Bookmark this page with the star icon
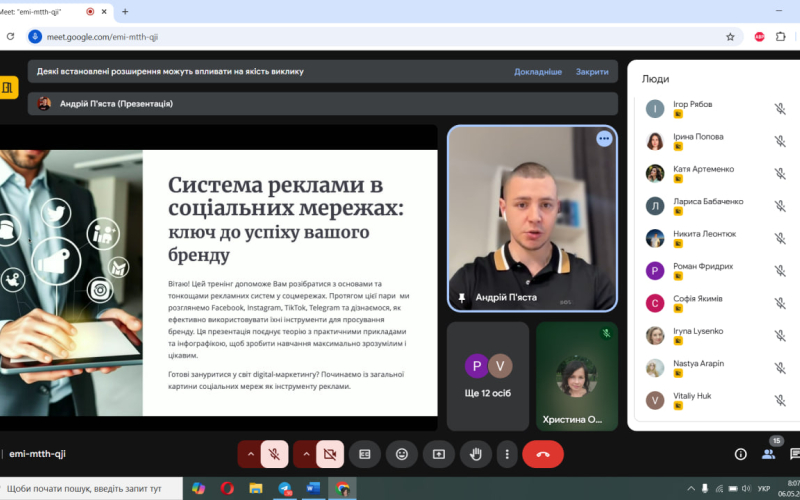Viewport: 800px width, 500px height. pos(730,37)
